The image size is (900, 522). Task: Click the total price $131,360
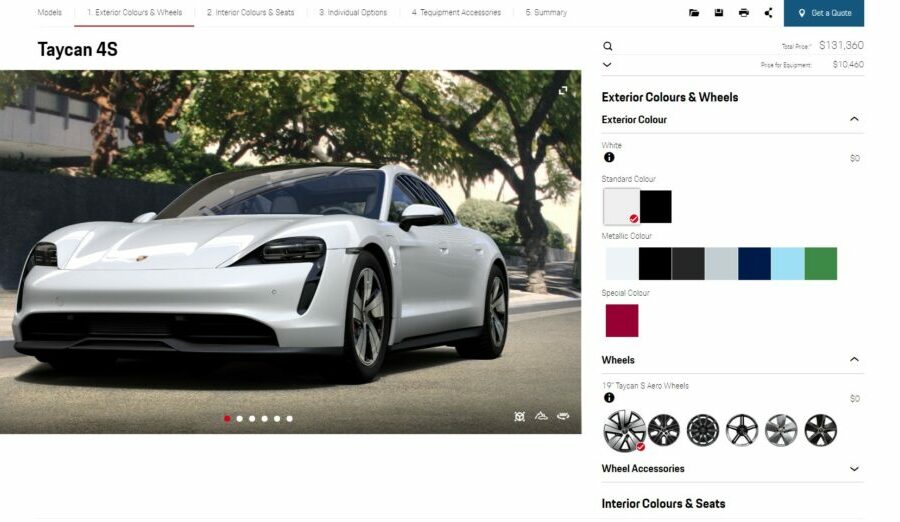point(841,45)
